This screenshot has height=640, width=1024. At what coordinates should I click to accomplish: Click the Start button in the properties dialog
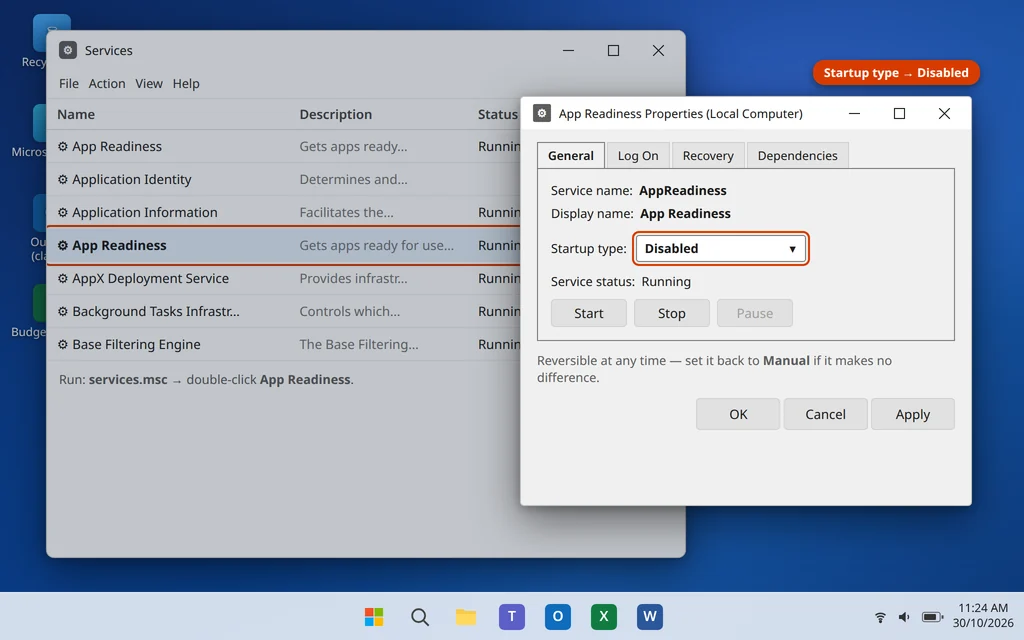pyautogui.click(x=588, y=313)
